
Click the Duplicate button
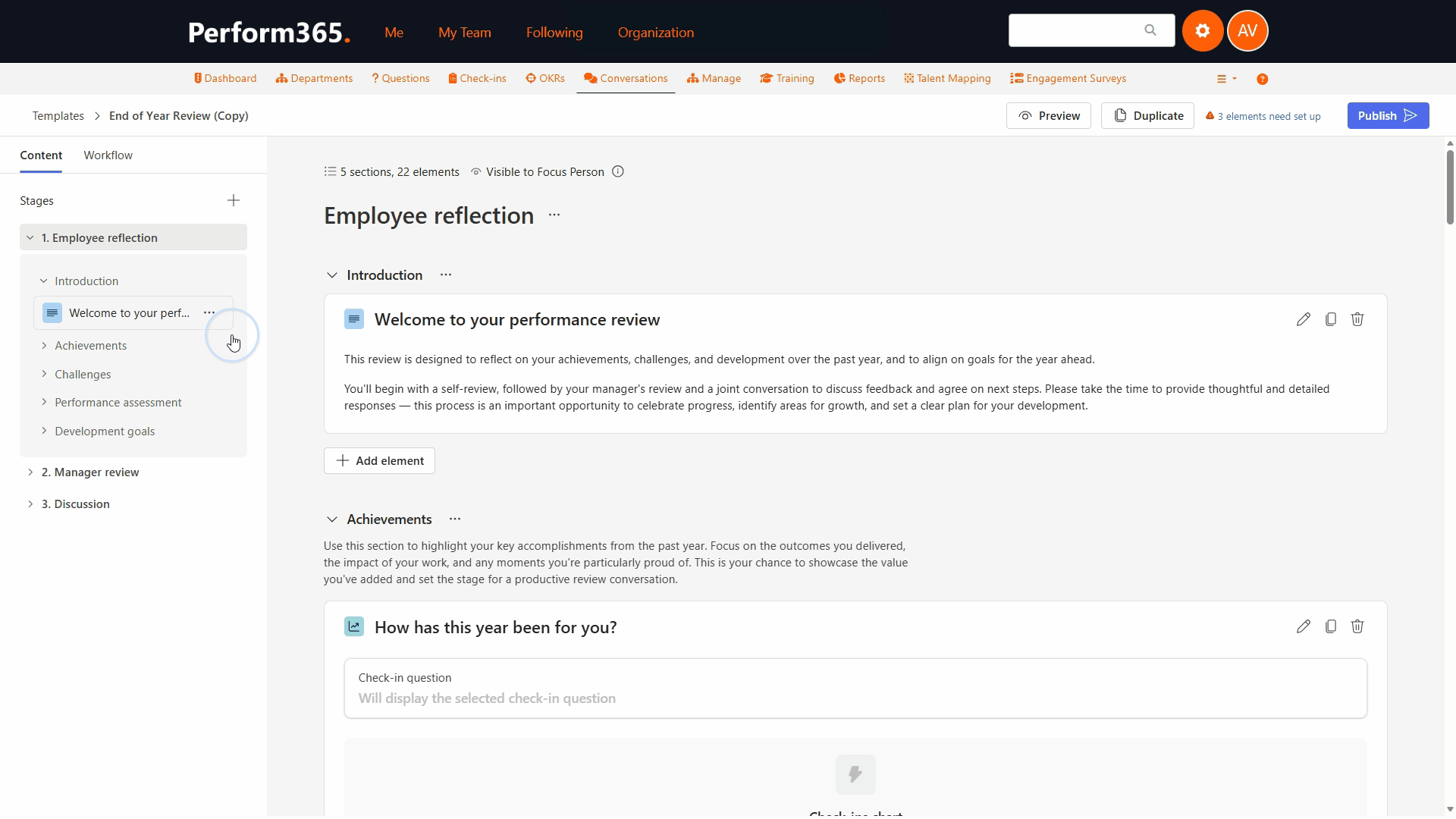pos(1147,115)
